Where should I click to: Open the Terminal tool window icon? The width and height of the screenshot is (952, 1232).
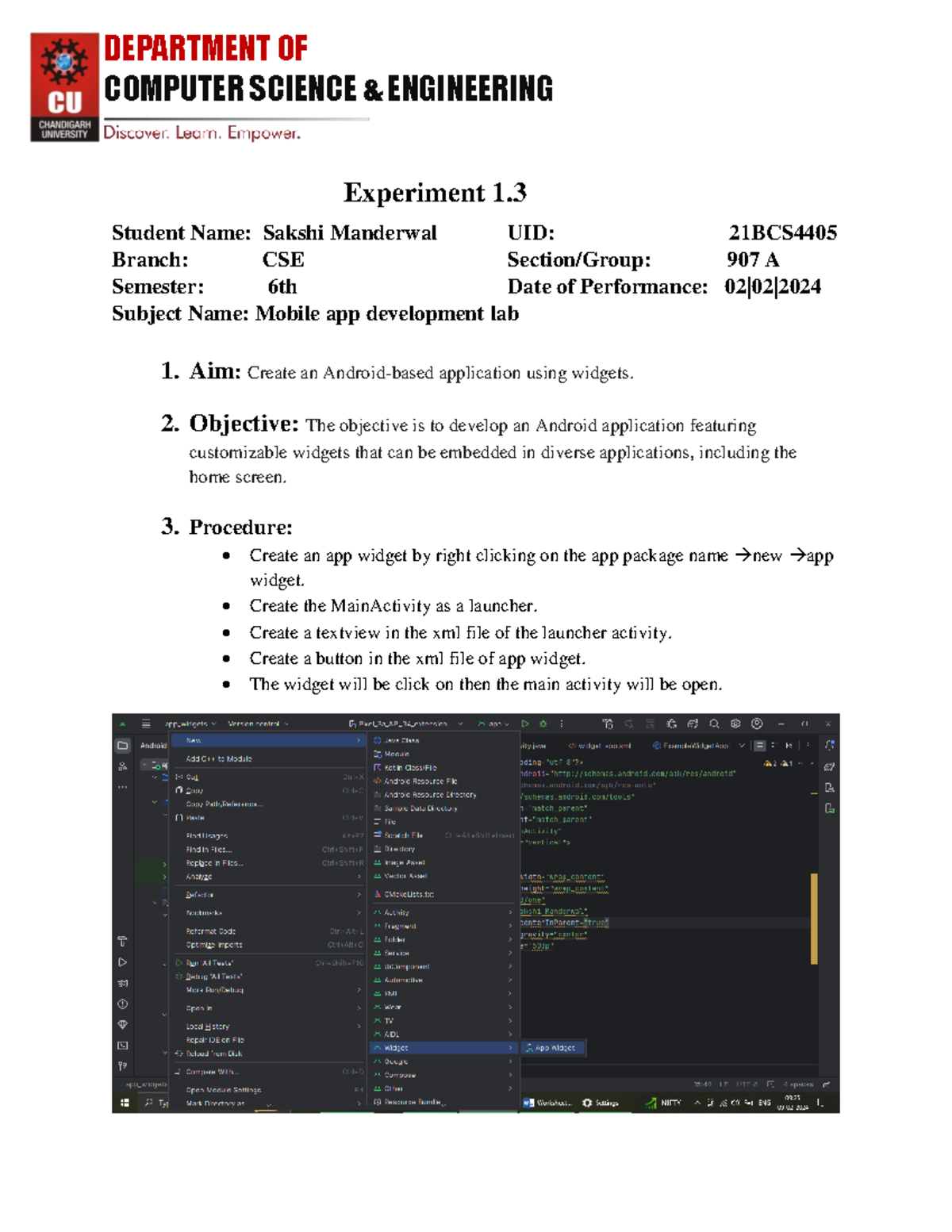pyautogui.click(x=123, y=1042)
